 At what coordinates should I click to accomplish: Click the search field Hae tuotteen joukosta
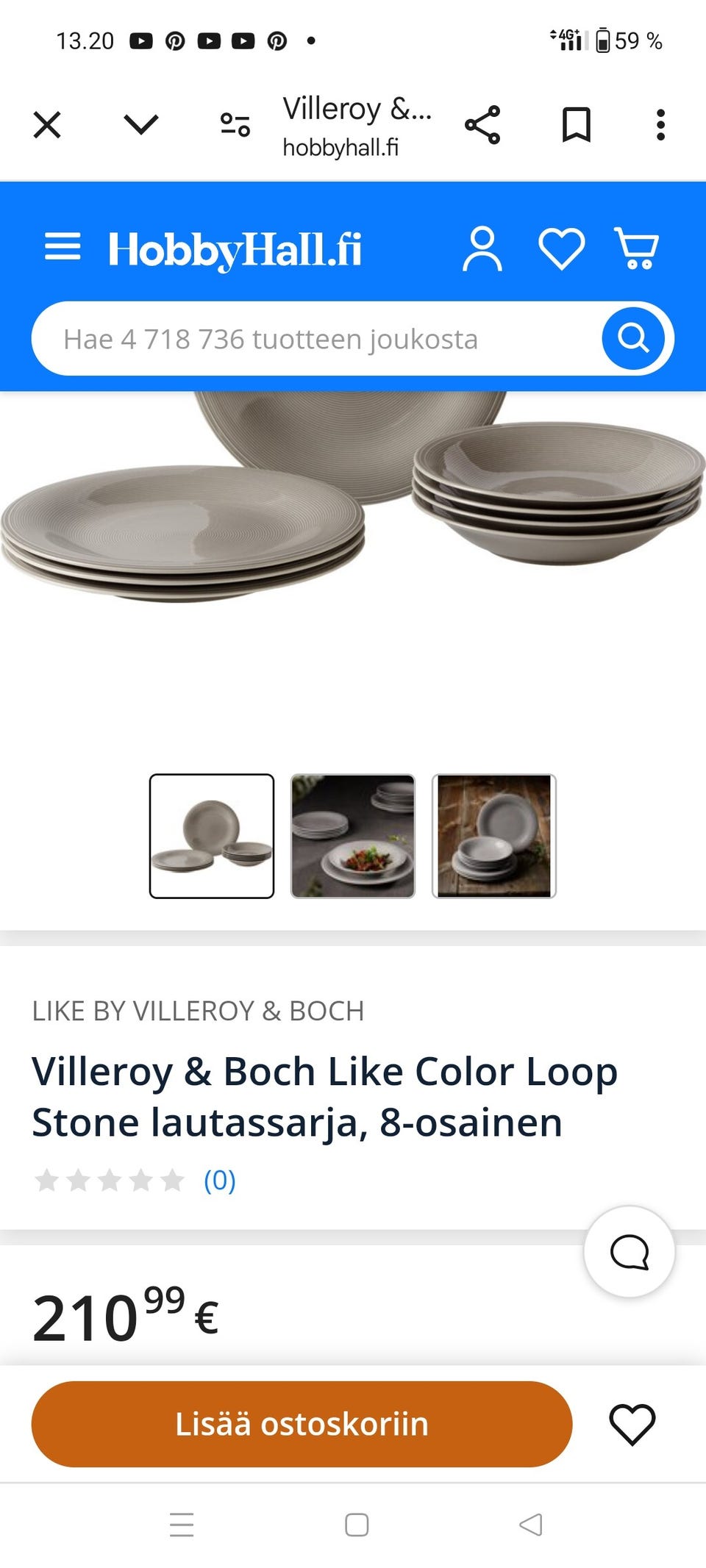coord(316,338)
